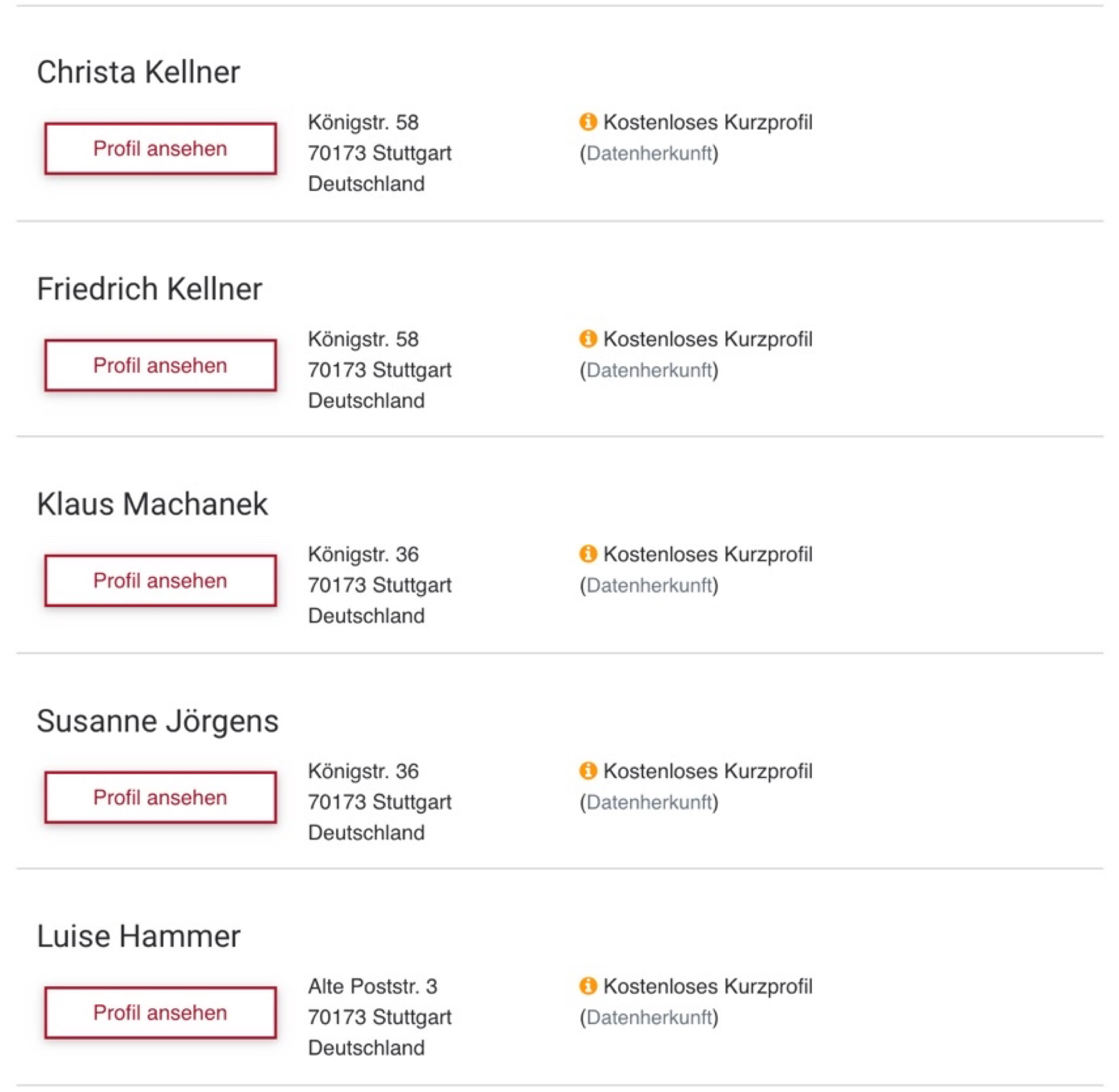The height and width of the screenshot is (1092, 1119).
Task: Select the Friedrich Kellner name heading
Action: pos(149,289)
